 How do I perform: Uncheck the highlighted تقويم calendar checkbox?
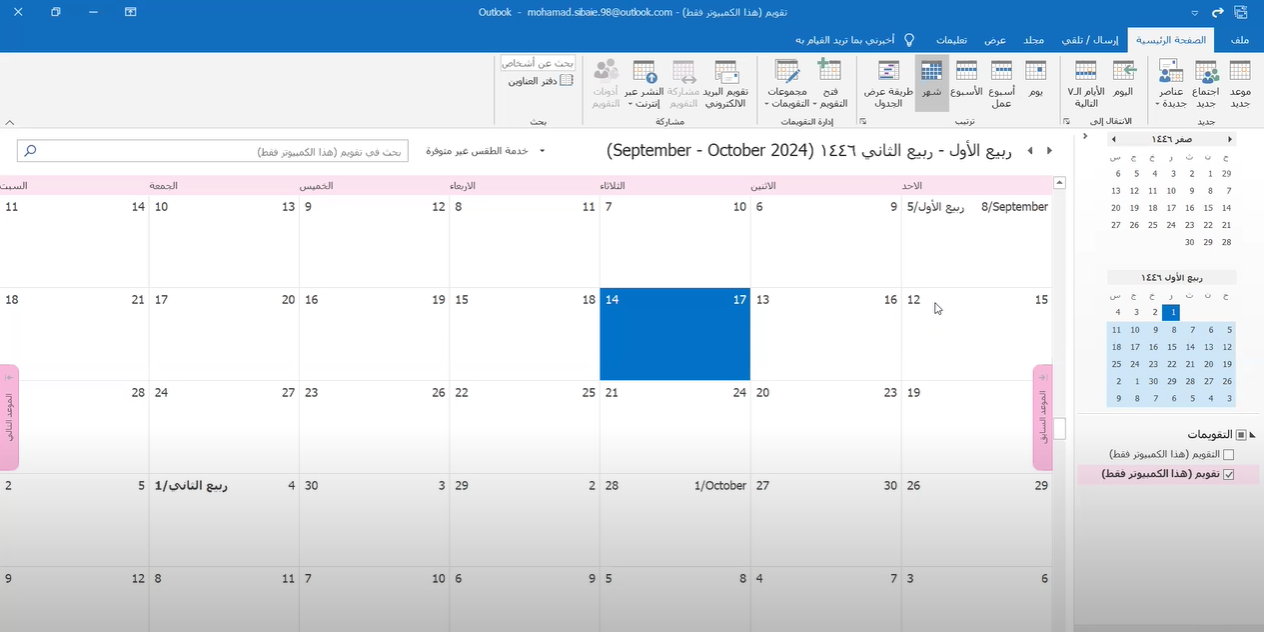(1229, 474)
